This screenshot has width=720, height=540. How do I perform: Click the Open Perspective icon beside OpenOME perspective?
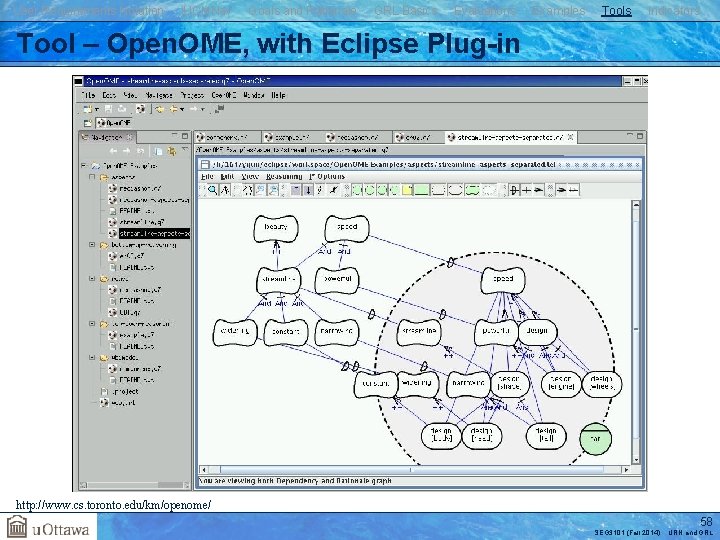(88, 123)
